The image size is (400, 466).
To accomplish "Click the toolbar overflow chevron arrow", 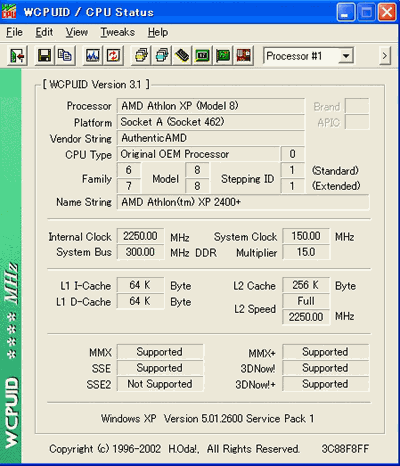I will [x=385, y=56].
